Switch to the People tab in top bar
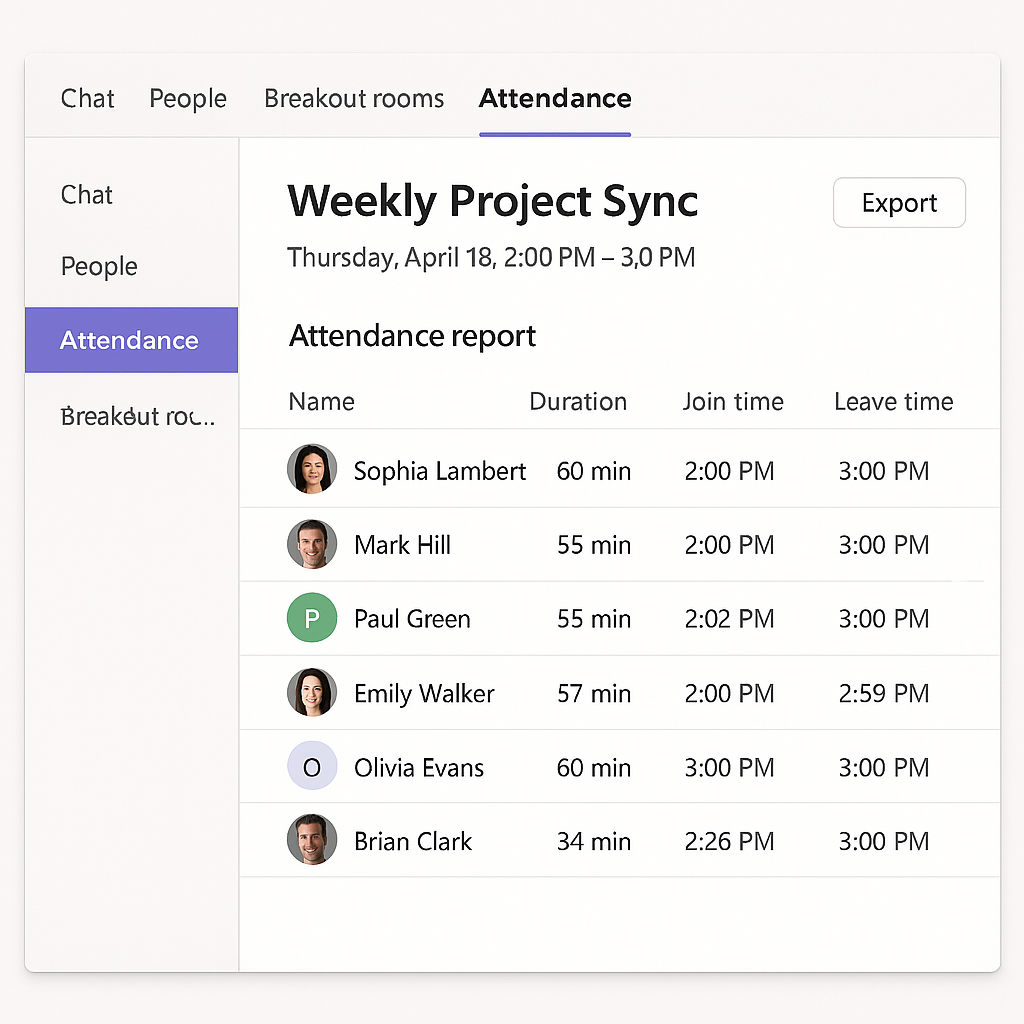Viewport: 1024px width, 1024px height. [188, 99]
